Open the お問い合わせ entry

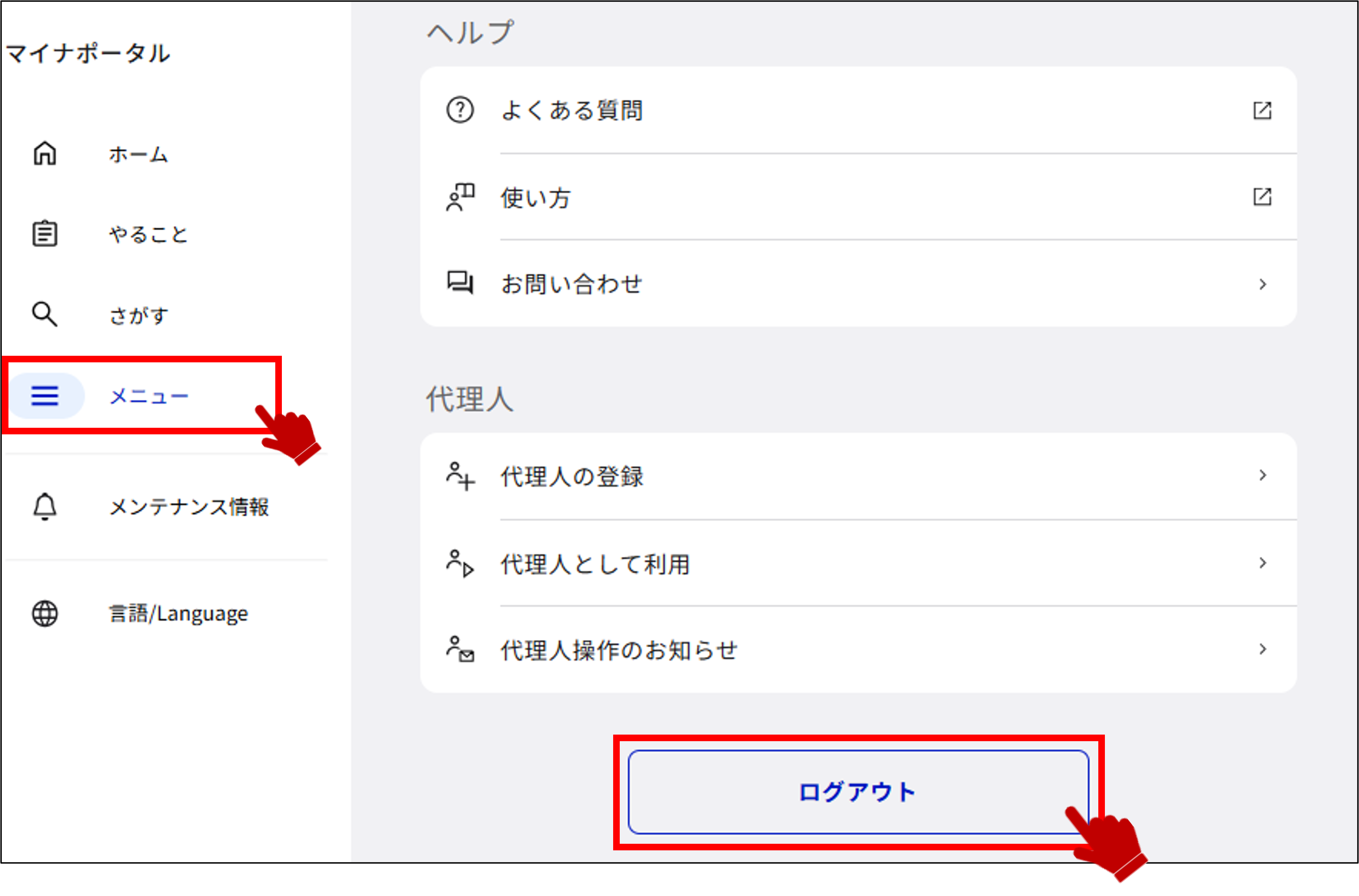coord(858,284)
